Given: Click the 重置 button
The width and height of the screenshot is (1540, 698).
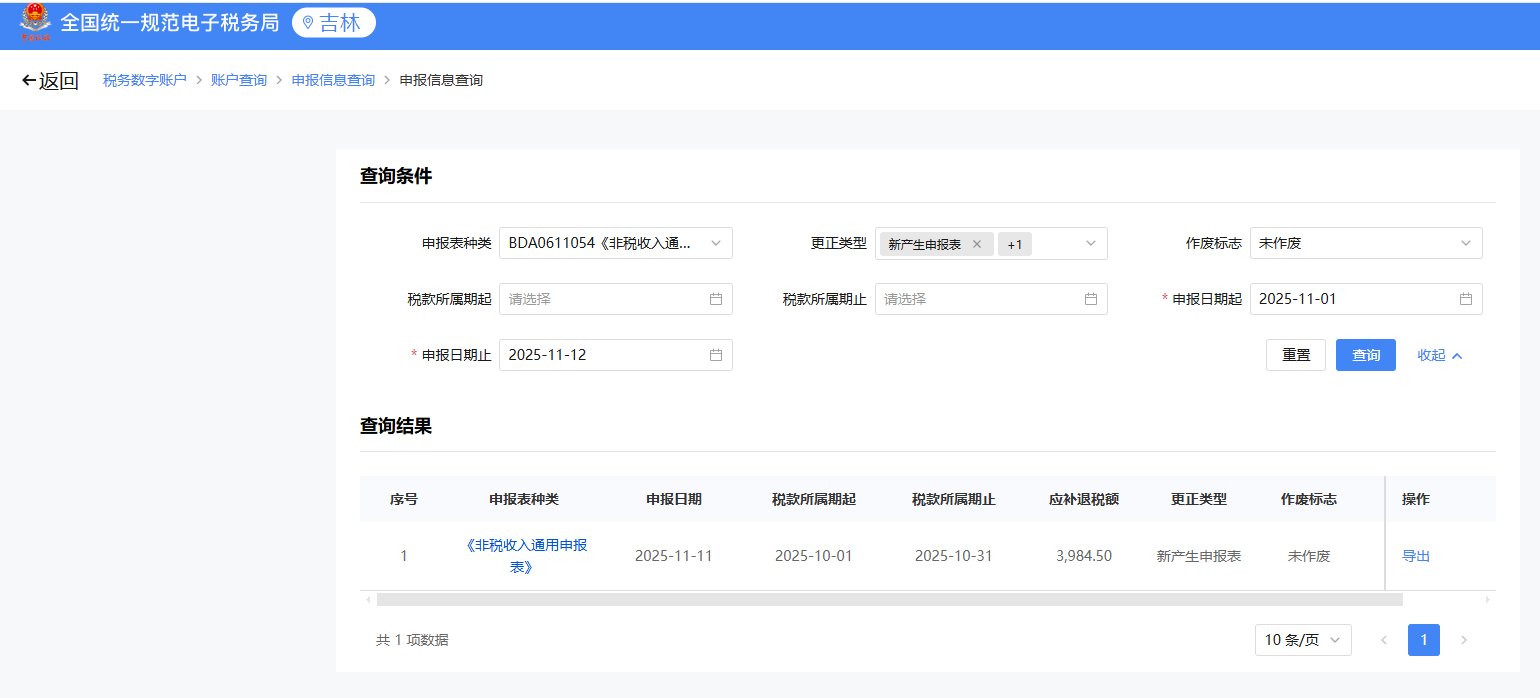Looking at the screenshot, I should point(1296,355).
